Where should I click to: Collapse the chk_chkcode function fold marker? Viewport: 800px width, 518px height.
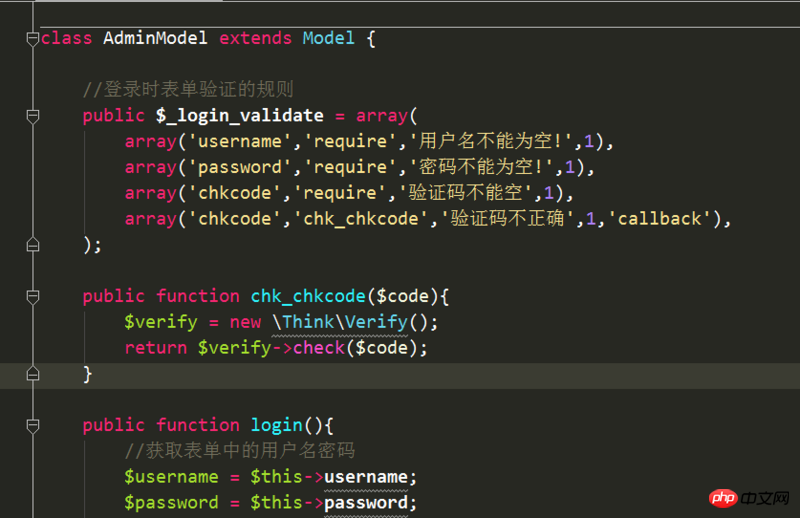tap(33, 297)
